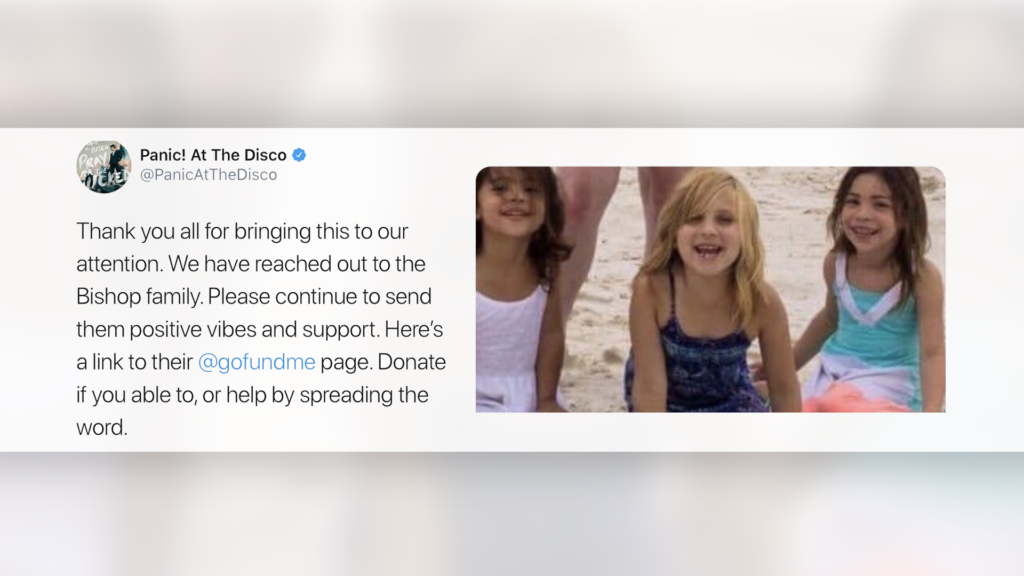Viewport: 1024px width, 576px height.
Task: Open the @gofundme mention link
Action: [x=257, y=362]
